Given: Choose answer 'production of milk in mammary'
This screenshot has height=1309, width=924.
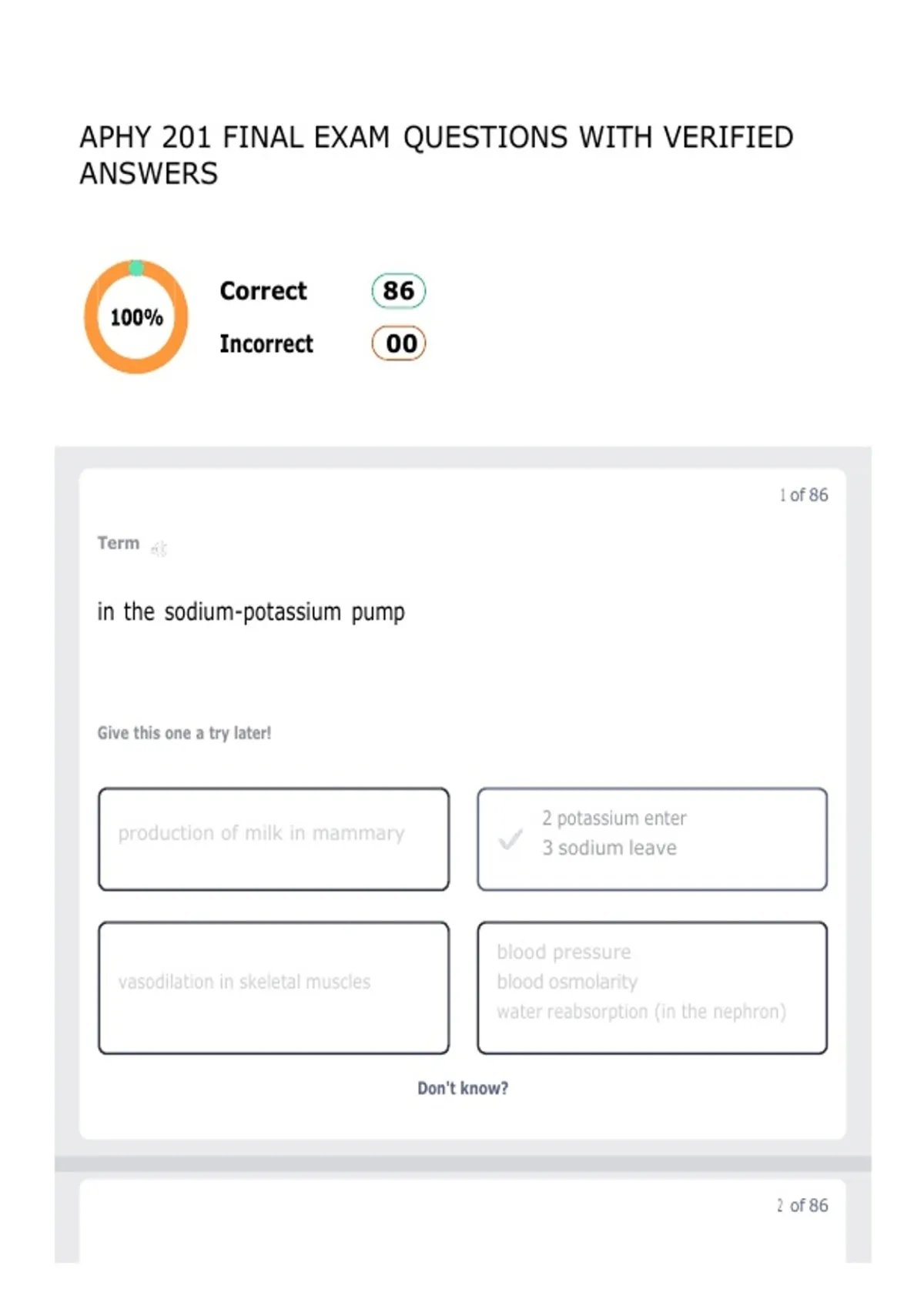Looking at the screenshot, I should [273, 839].
